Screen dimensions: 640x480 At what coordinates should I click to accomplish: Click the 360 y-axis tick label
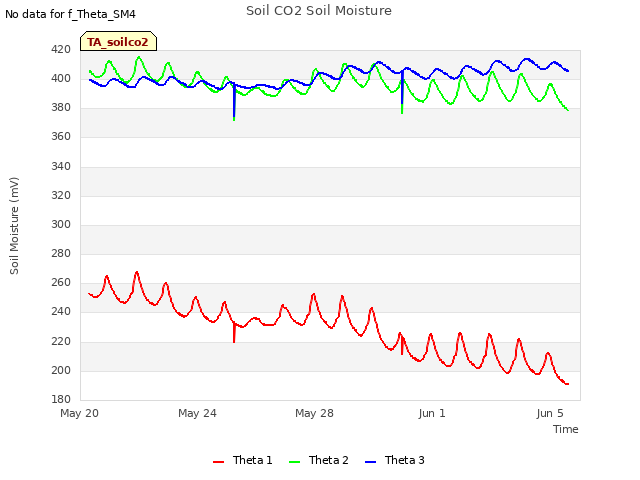61,136
